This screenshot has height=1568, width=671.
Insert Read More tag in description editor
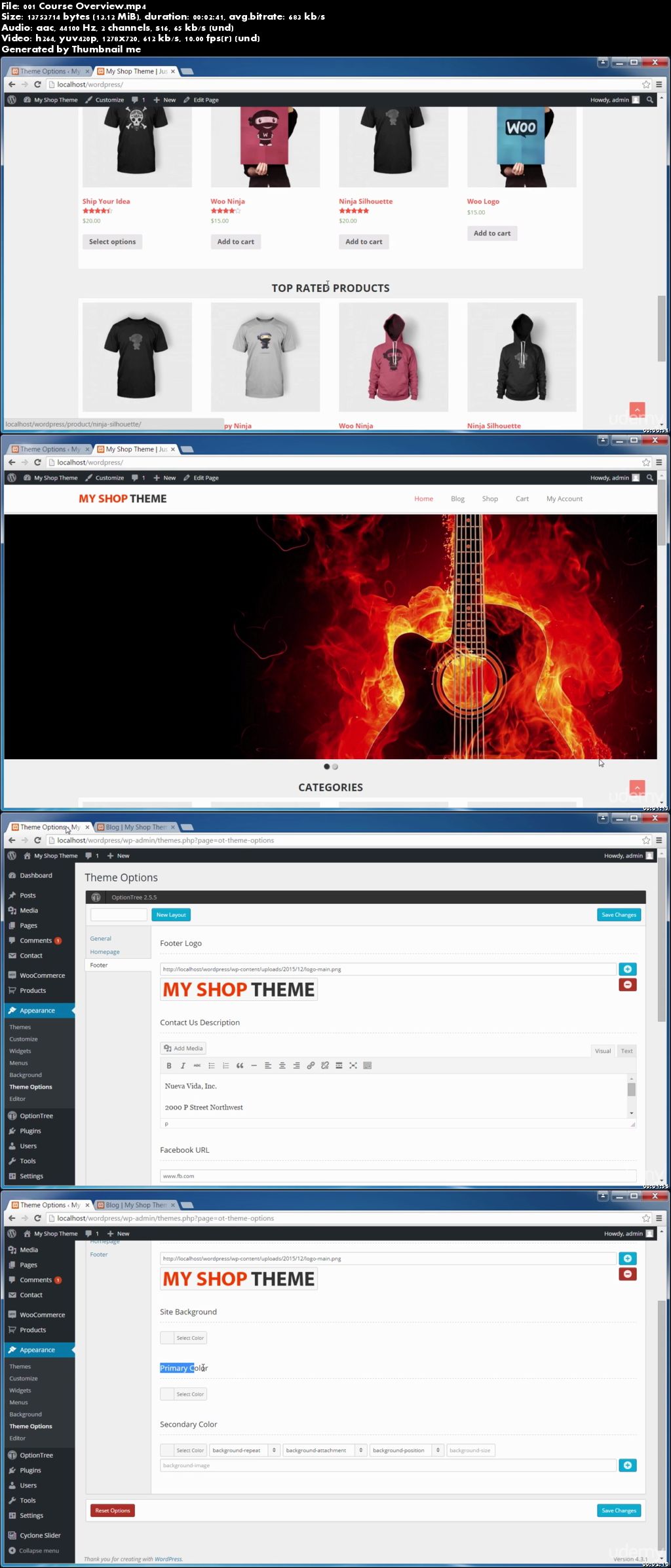tap(339, 1066)
